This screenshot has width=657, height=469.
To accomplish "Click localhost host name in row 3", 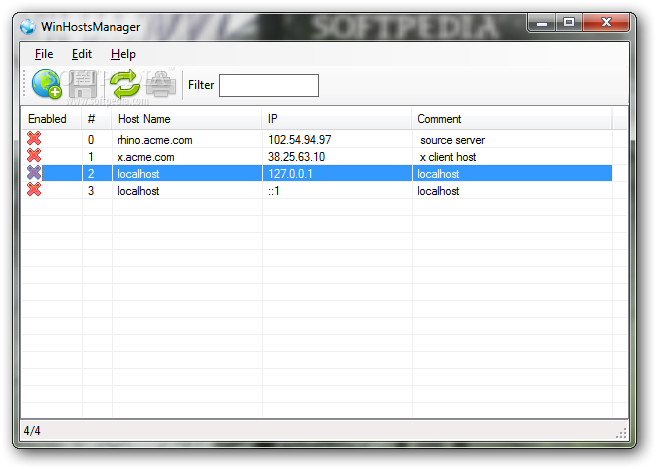I will pyautogui.click(x=138, y=191).
